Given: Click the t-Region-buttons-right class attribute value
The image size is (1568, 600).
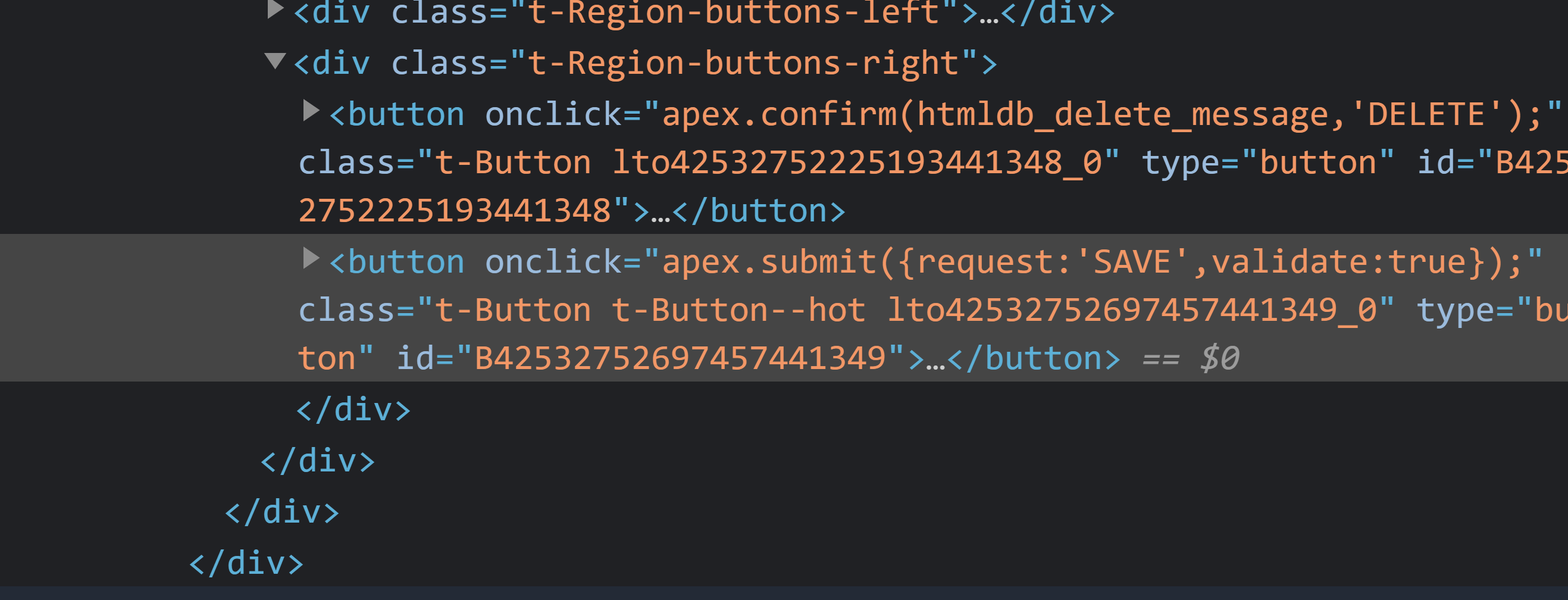Looking at the screenshot, I should [x=743, y=63].
